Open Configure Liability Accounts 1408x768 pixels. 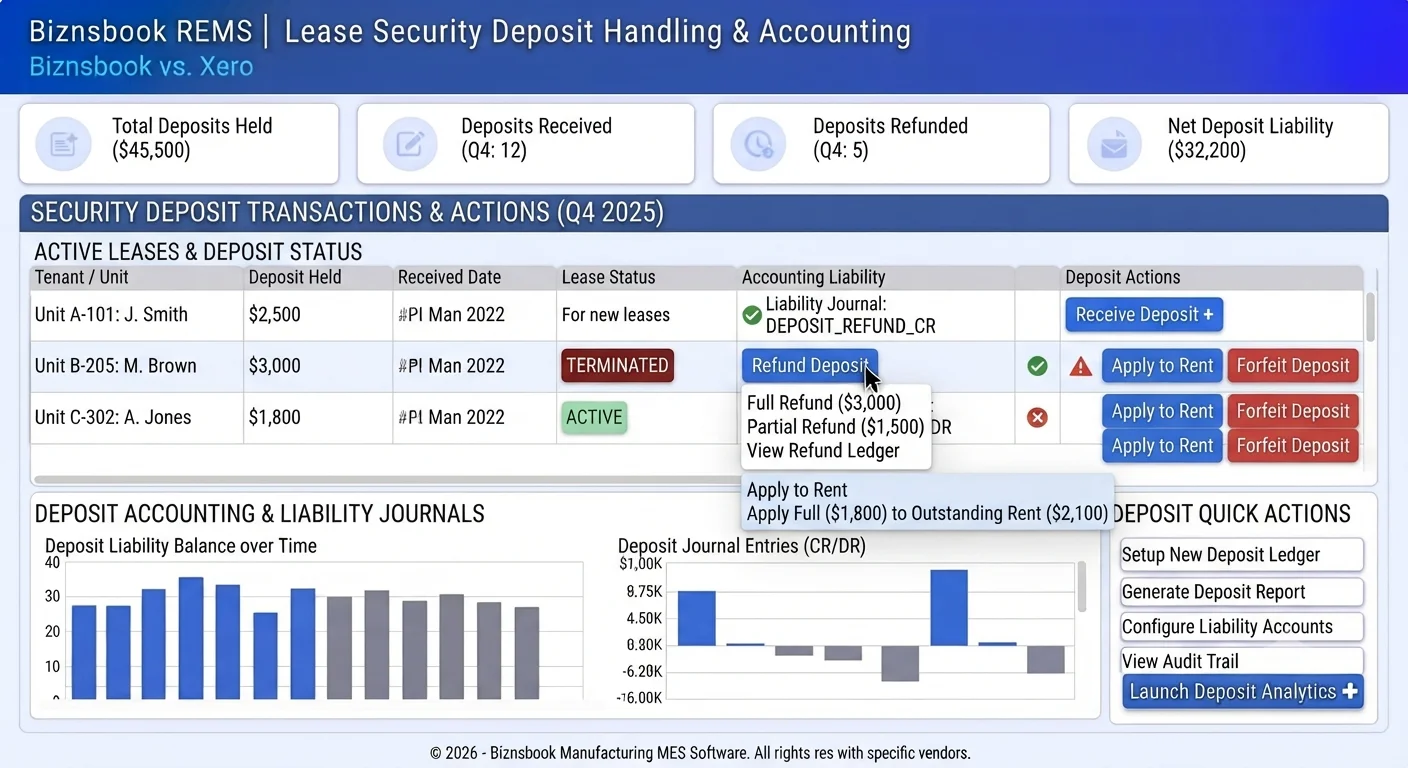tap(1241, 627)
